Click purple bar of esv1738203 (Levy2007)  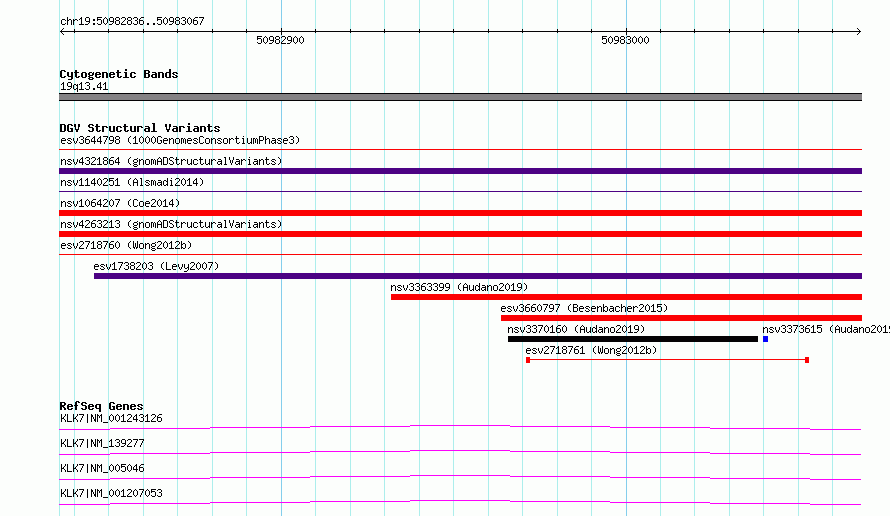click(478, 276)
